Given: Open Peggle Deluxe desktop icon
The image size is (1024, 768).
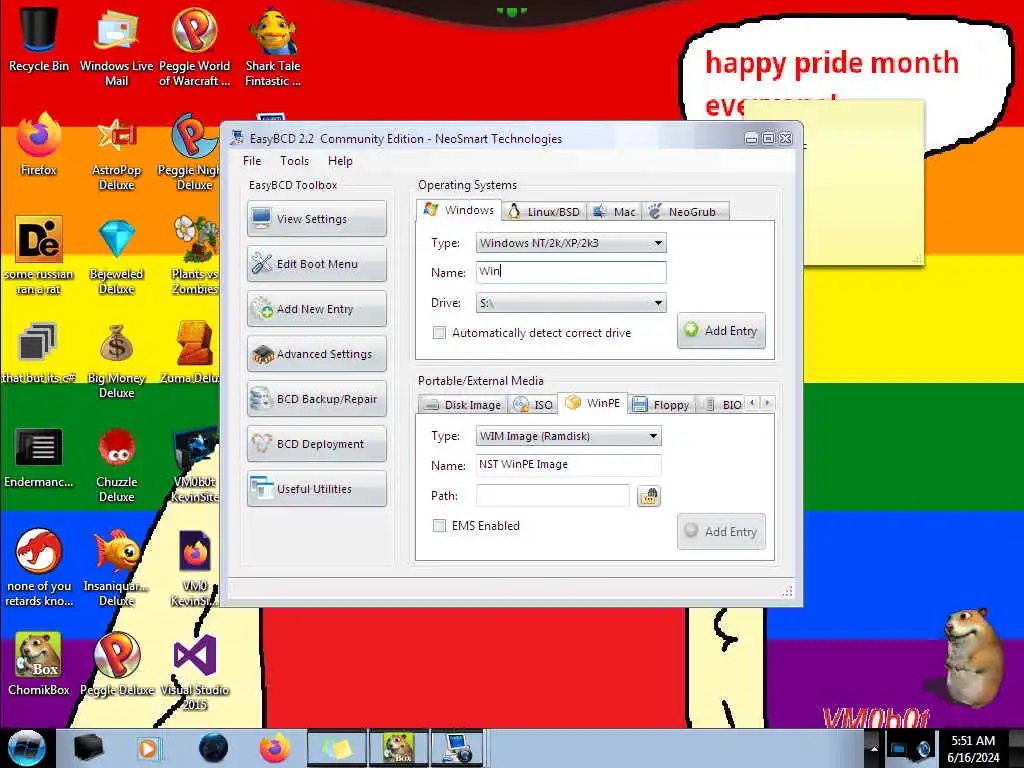Looking at the screenshot, I should pos(117,663).
